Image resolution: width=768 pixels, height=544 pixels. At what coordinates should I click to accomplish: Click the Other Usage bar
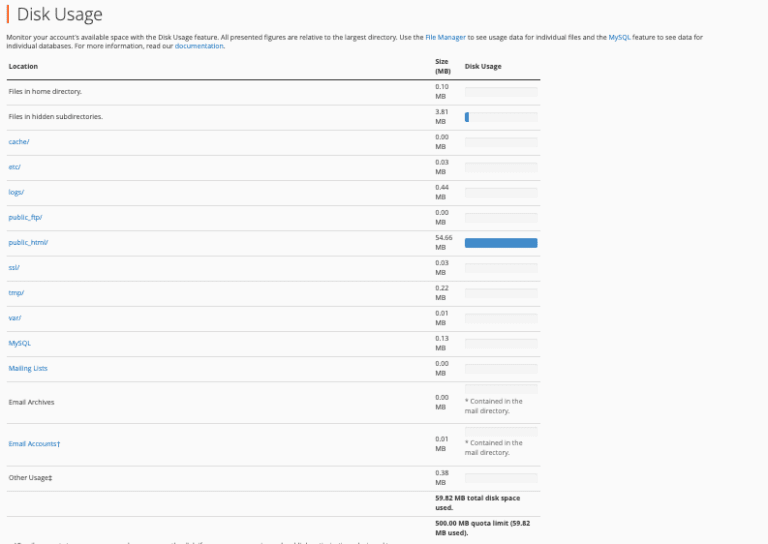pos(501,478)
